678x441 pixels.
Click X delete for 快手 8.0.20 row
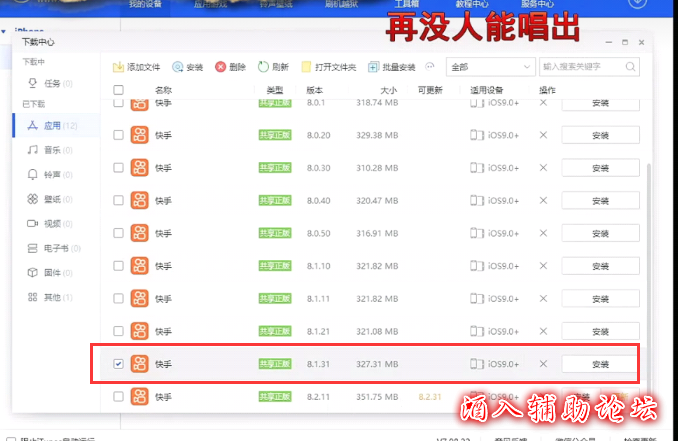tap(544, 135)
